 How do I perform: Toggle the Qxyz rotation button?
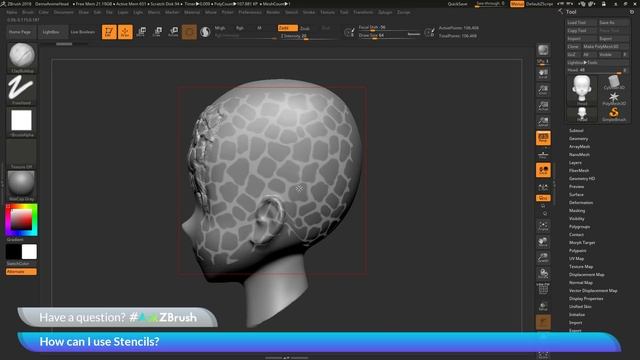point(543,198)
